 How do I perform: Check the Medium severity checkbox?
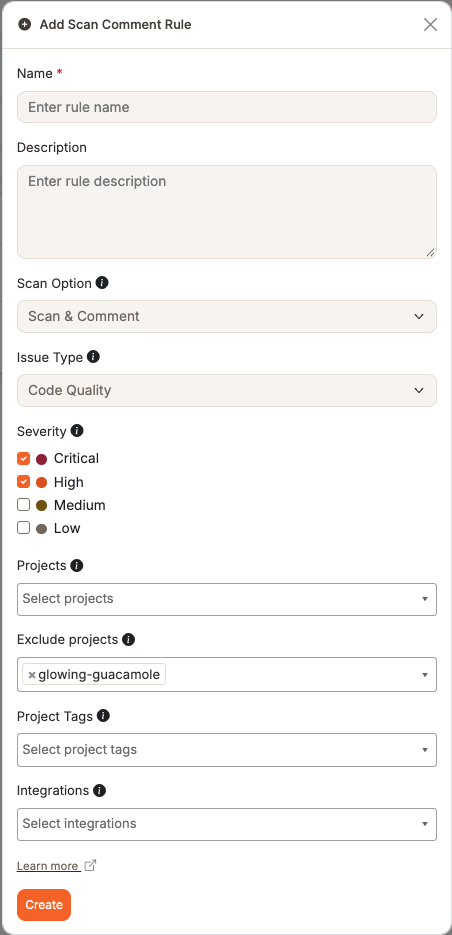coord(23,505)
